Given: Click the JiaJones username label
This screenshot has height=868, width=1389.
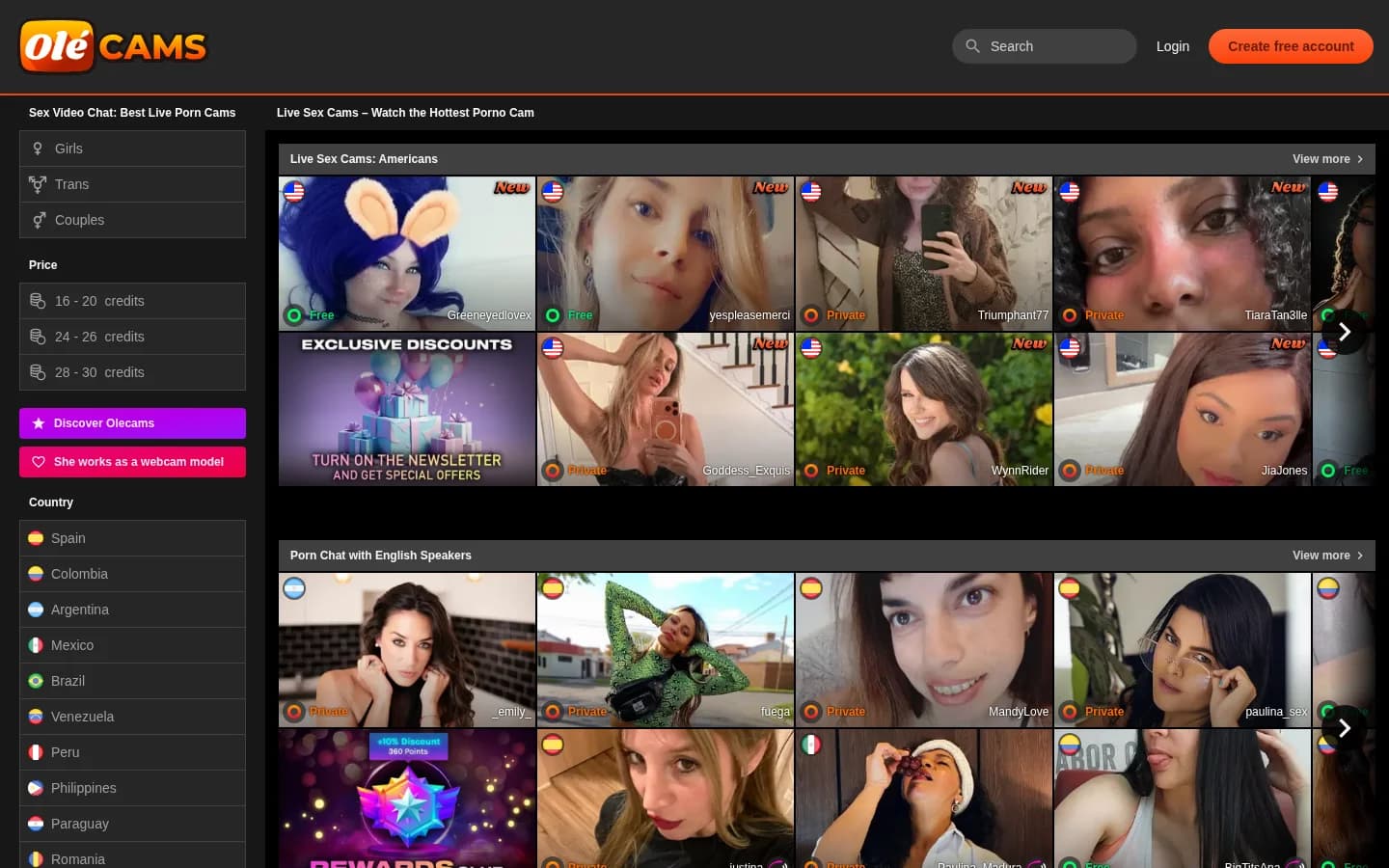Looking at the screenshot, I should [x=1284, y=471].
